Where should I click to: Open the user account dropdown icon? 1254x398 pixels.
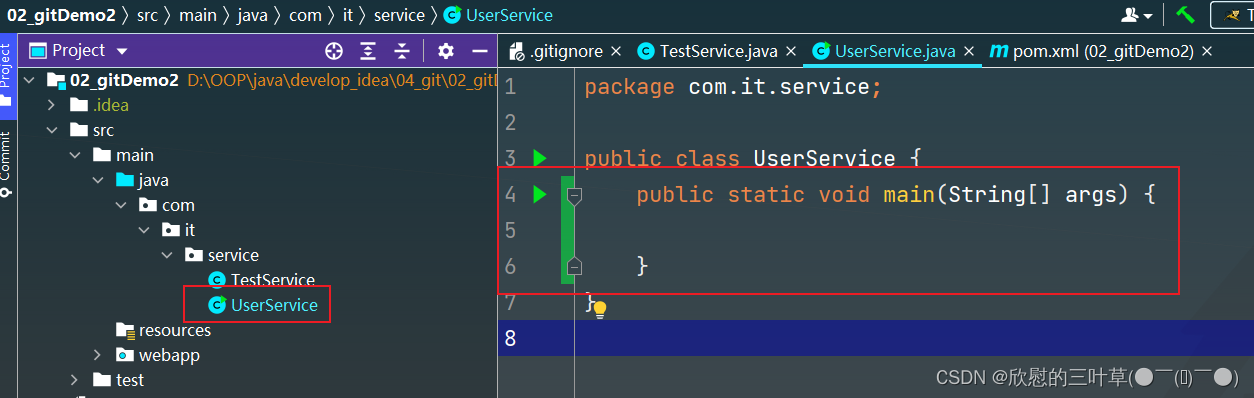click(x=1137, y=15)
